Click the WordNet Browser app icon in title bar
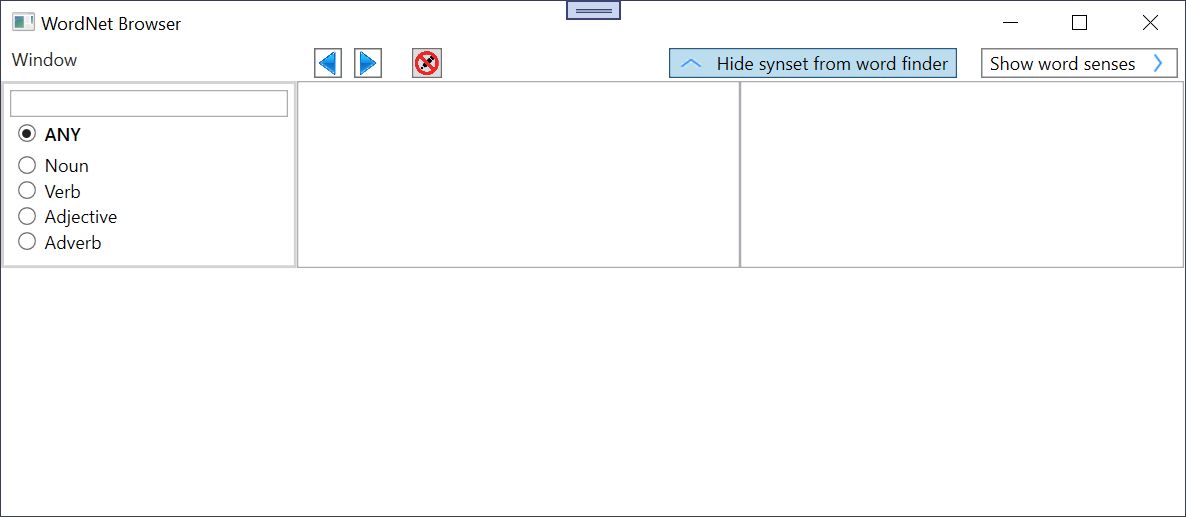1186x517 pixels. 23,23
